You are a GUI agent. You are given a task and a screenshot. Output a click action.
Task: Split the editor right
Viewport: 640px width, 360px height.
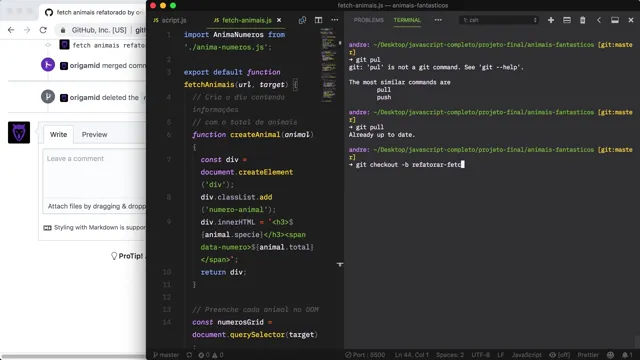coord(318,20)
